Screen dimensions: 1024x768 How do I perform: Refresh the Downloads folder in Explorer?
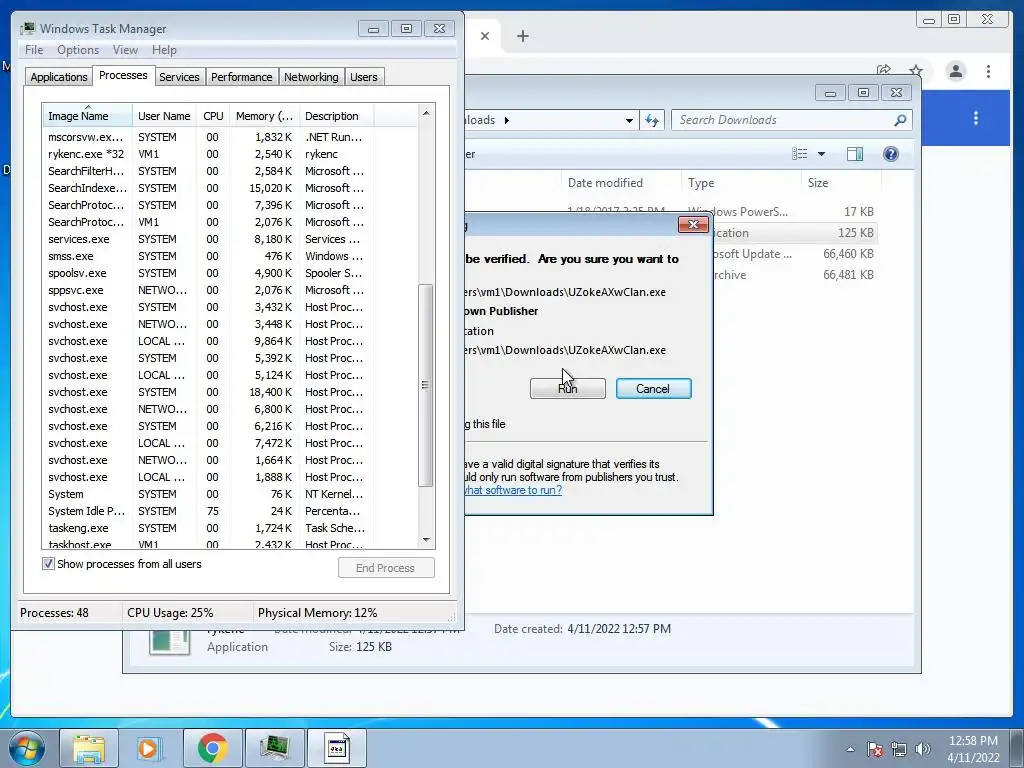[652, 120]
